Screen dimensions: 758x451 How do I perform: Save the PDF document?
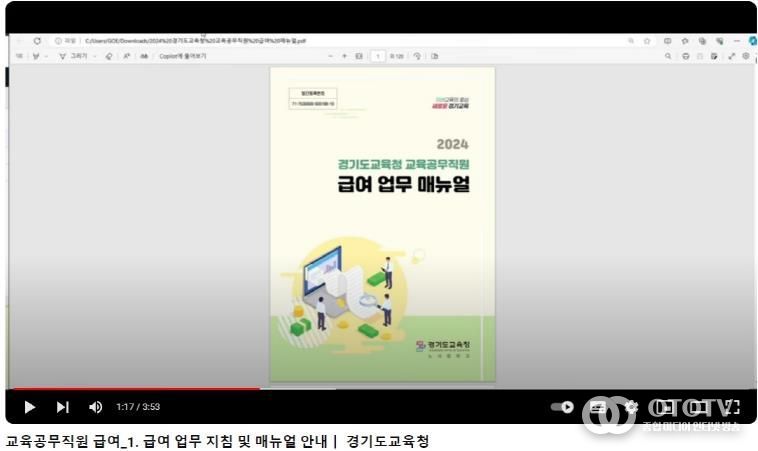tap(700, 56)
